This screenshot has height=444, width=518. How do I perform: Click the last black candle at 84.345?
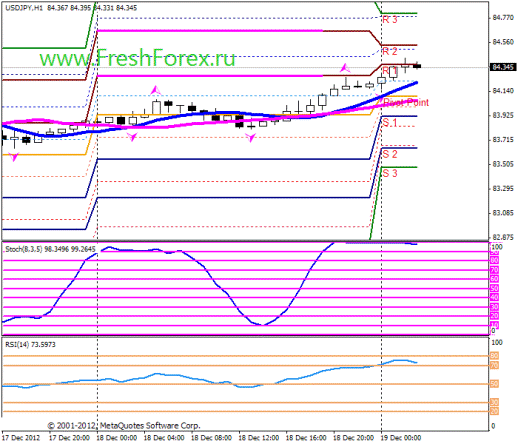tap(417, 66)
